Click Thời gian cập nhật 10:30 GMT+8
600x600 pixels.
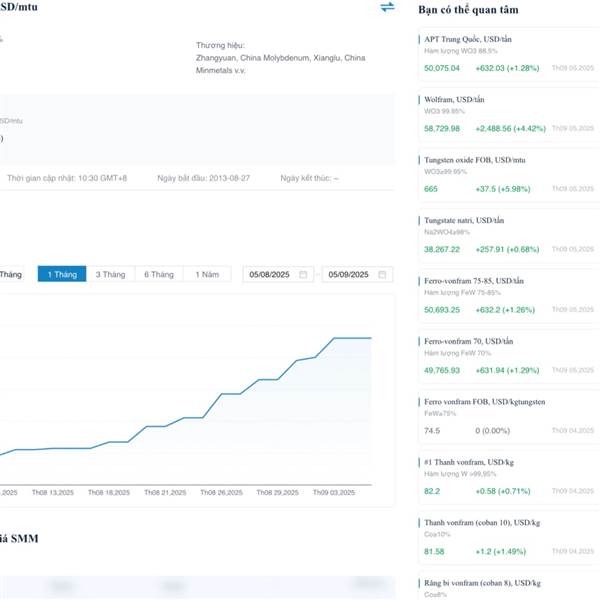[x=67, y=178]
